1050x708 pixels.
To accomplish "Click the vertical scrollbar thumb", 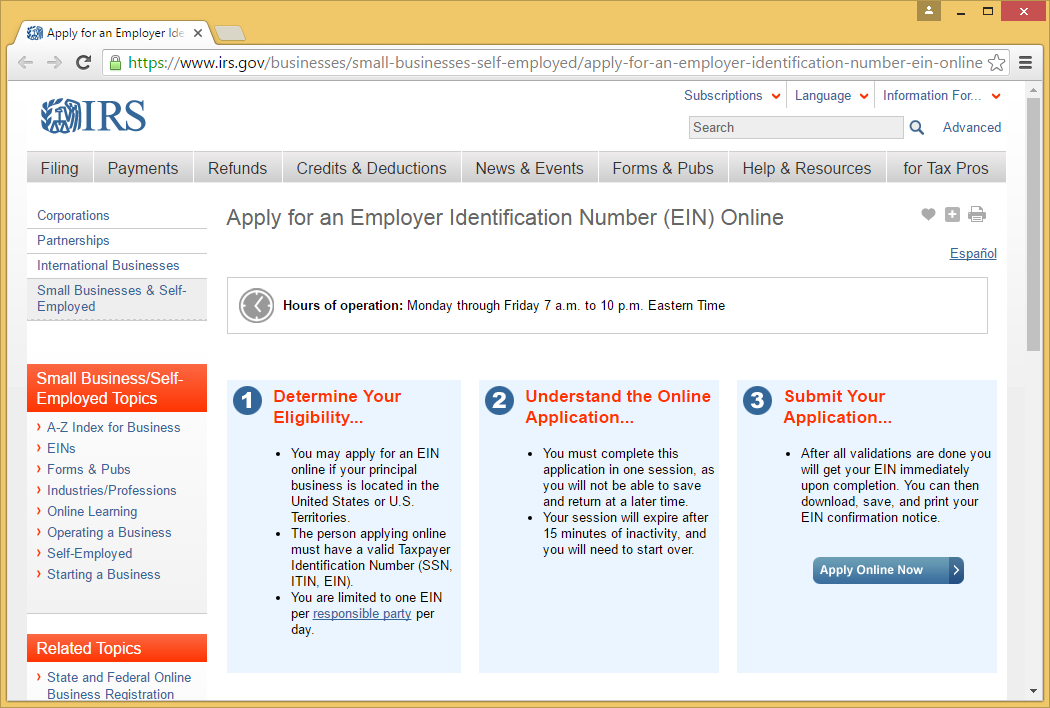I will pos(1033,224).
